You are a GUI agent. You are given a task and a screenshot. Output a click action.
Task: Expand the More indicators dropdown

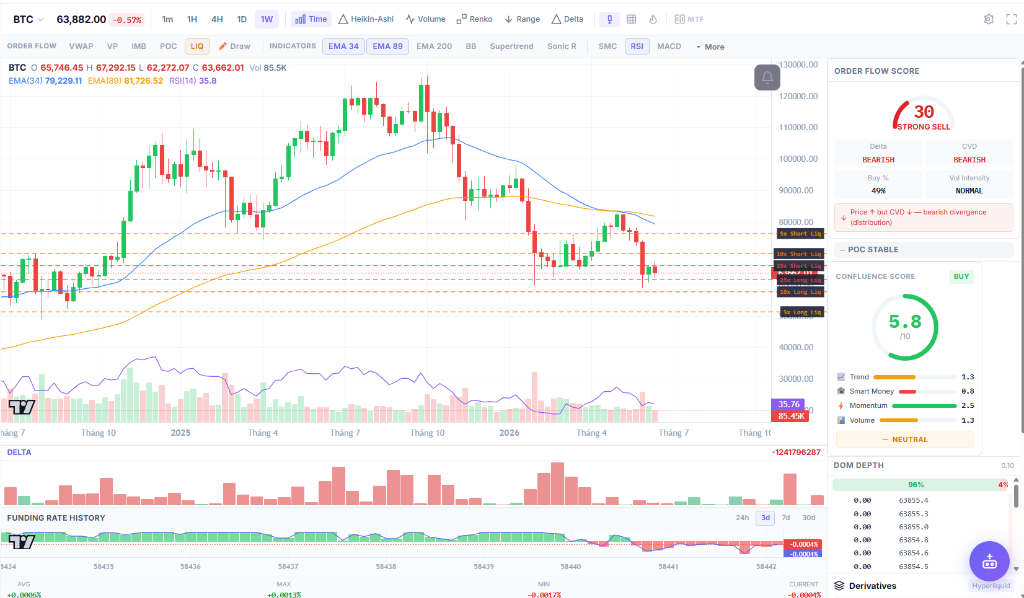coord(710,47)
